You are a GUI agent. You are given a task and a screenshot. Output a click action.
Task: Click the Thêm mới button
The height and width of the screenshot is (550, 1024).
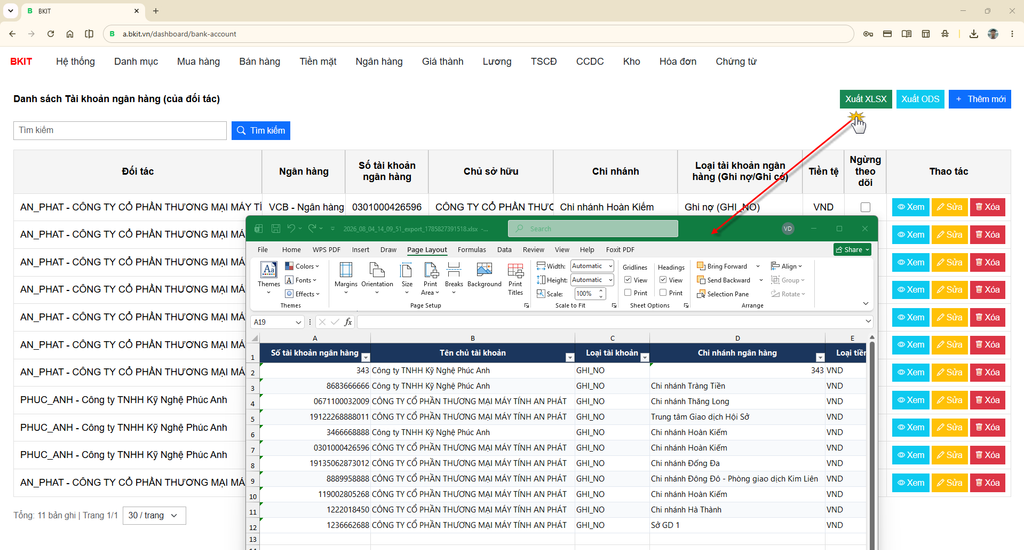click(980, 99)
